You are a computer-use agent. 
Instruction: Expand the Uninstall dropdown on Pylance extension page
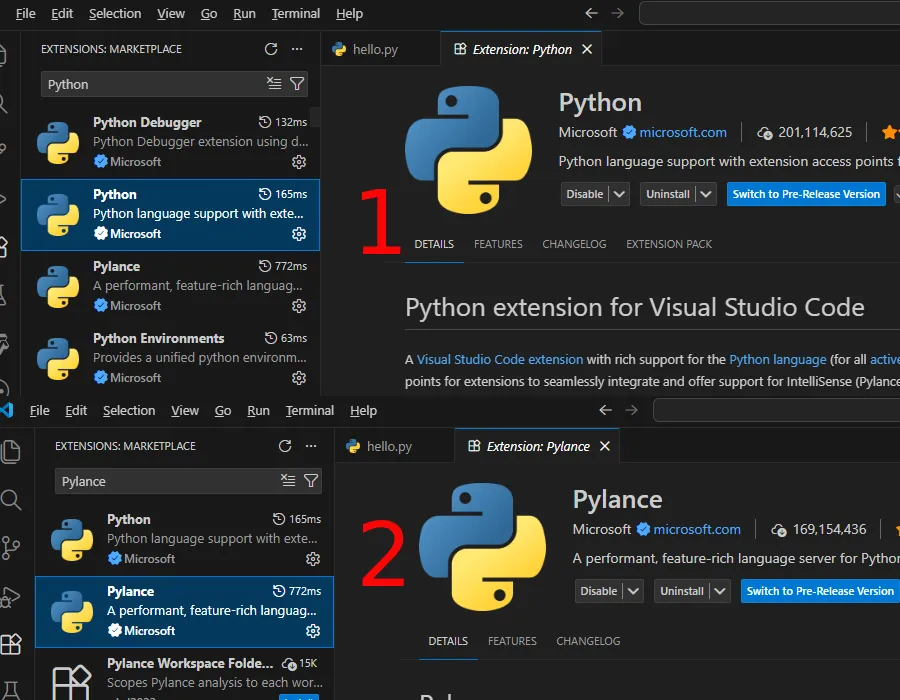(721, 591)
